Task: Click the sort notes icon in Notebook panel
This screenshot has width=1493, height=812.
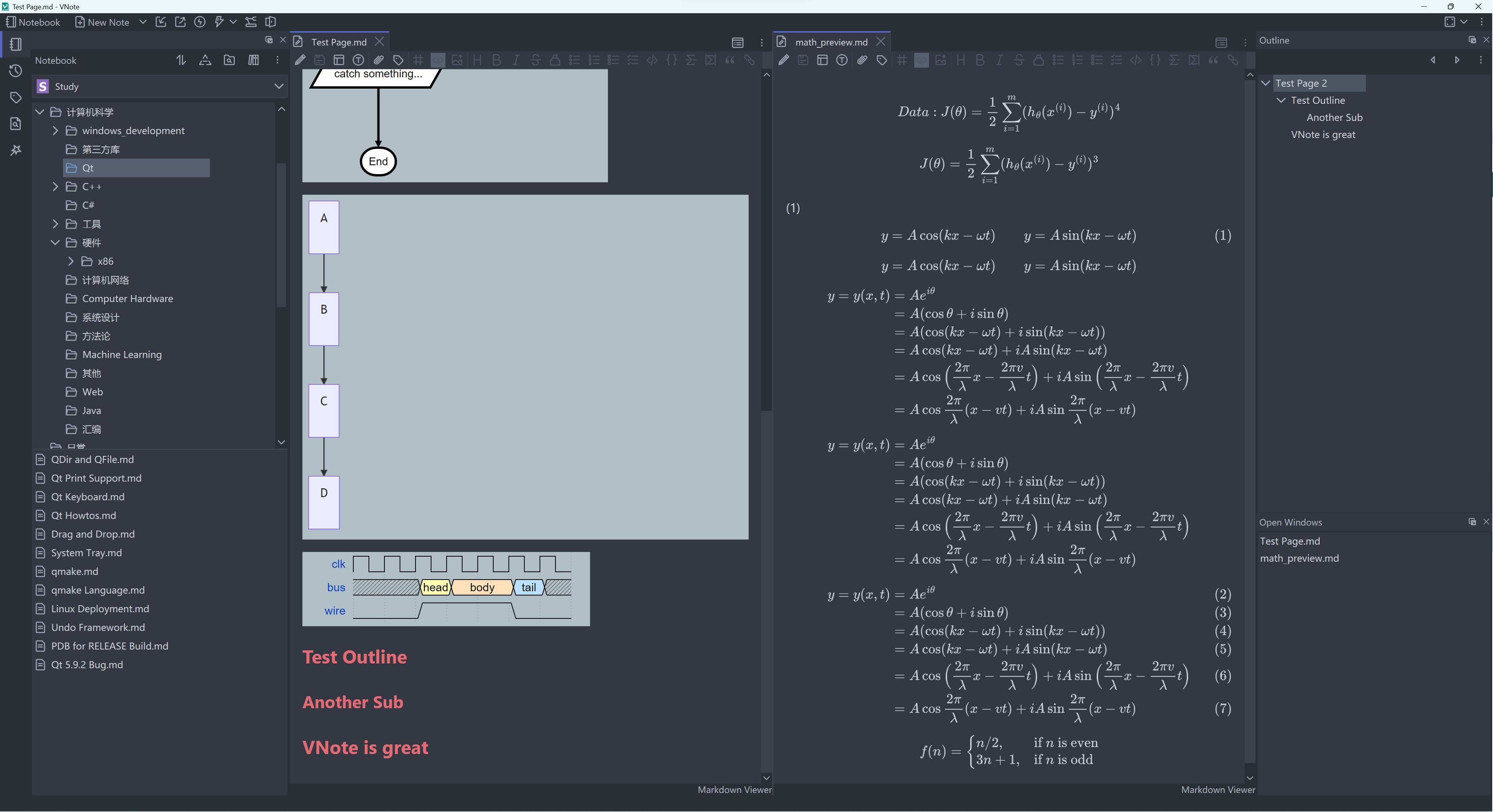Action: 181,60
